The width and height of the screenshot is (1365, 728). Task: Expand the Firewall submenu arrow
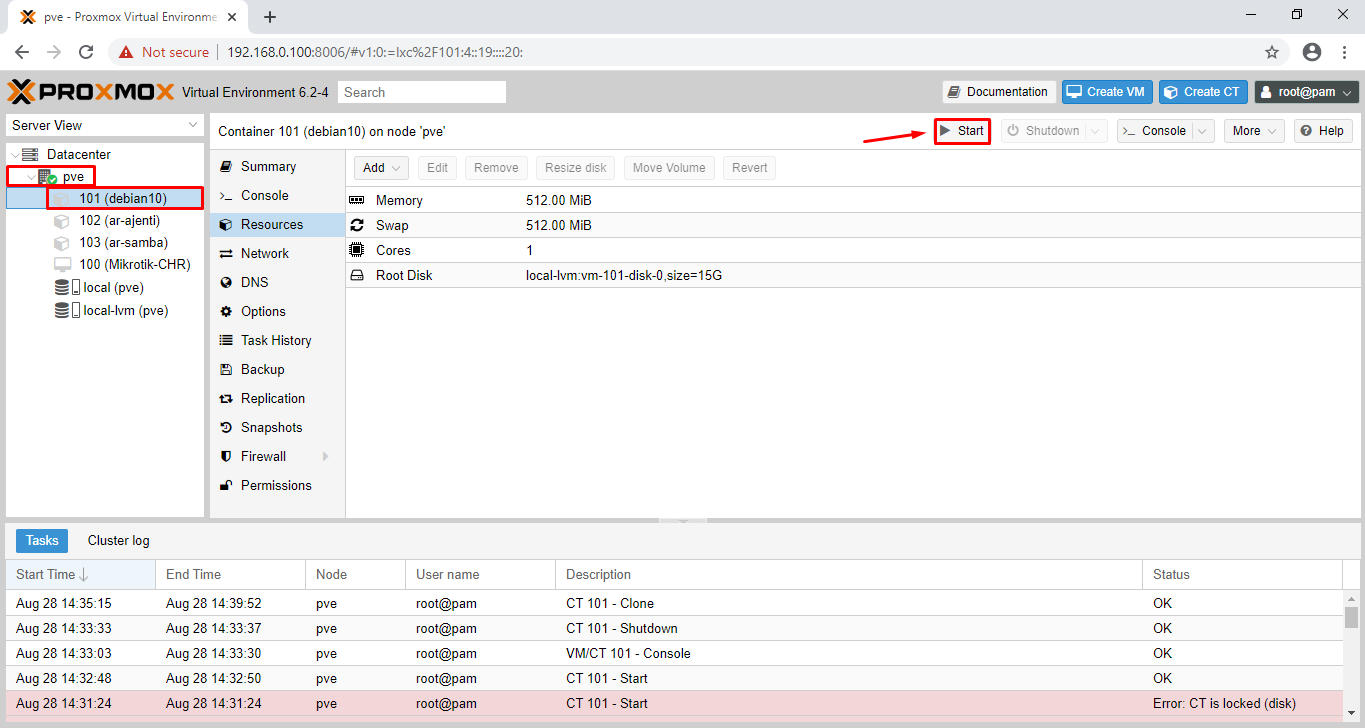pyautogui.click(x=325, y=457)
